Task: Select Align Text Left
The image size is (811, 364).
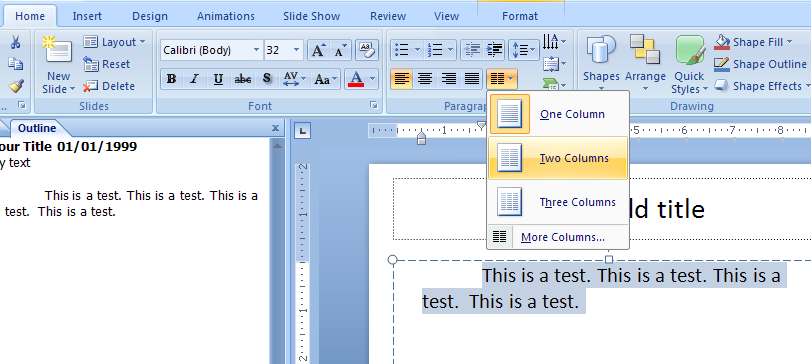Action: point(401,79)
